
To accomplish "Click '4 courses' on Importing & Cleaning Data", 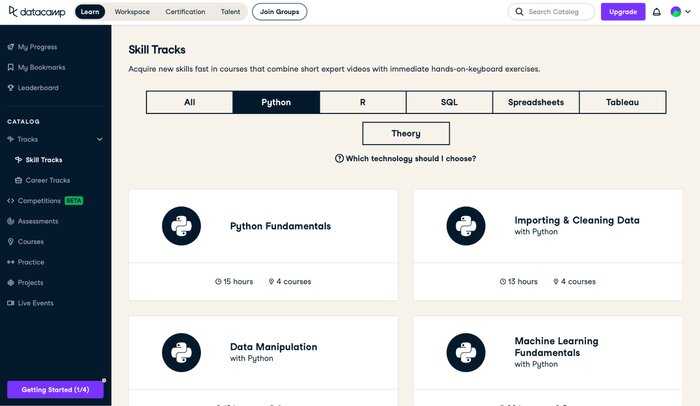I will [x=574, y=282].
